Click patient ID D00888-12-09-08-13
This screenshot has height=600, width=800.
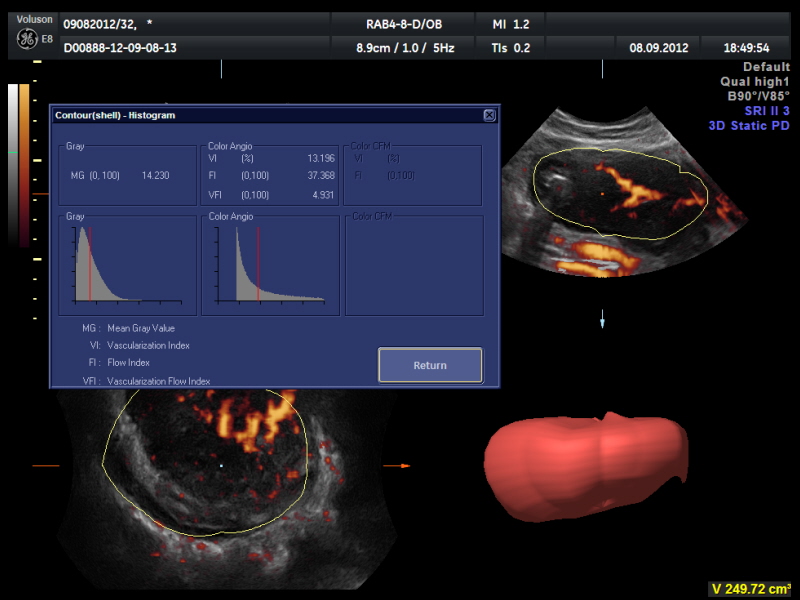(x=120, y=48)
